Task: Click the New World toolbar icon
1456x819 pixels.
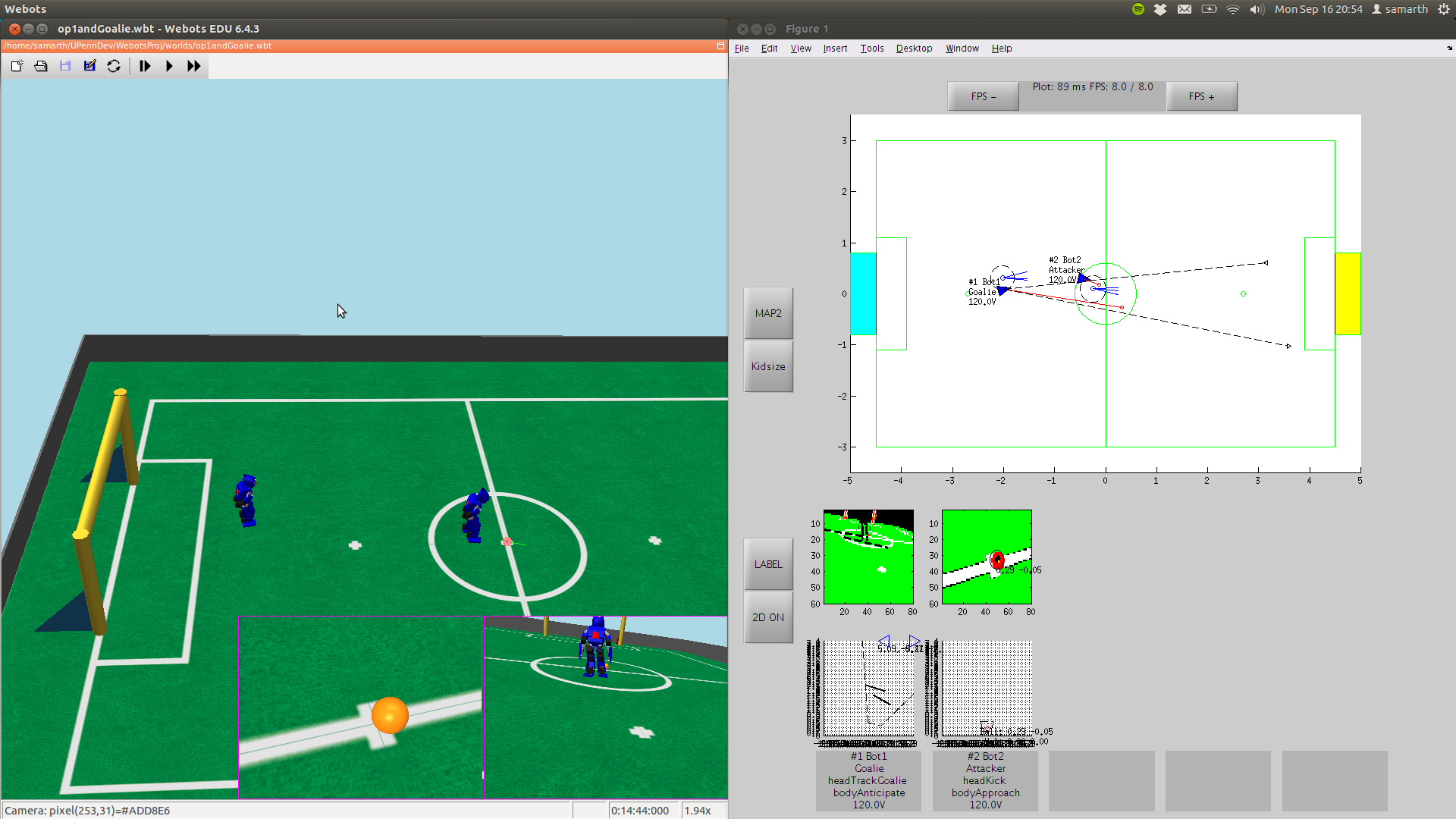Action: (x=17, y=66)
